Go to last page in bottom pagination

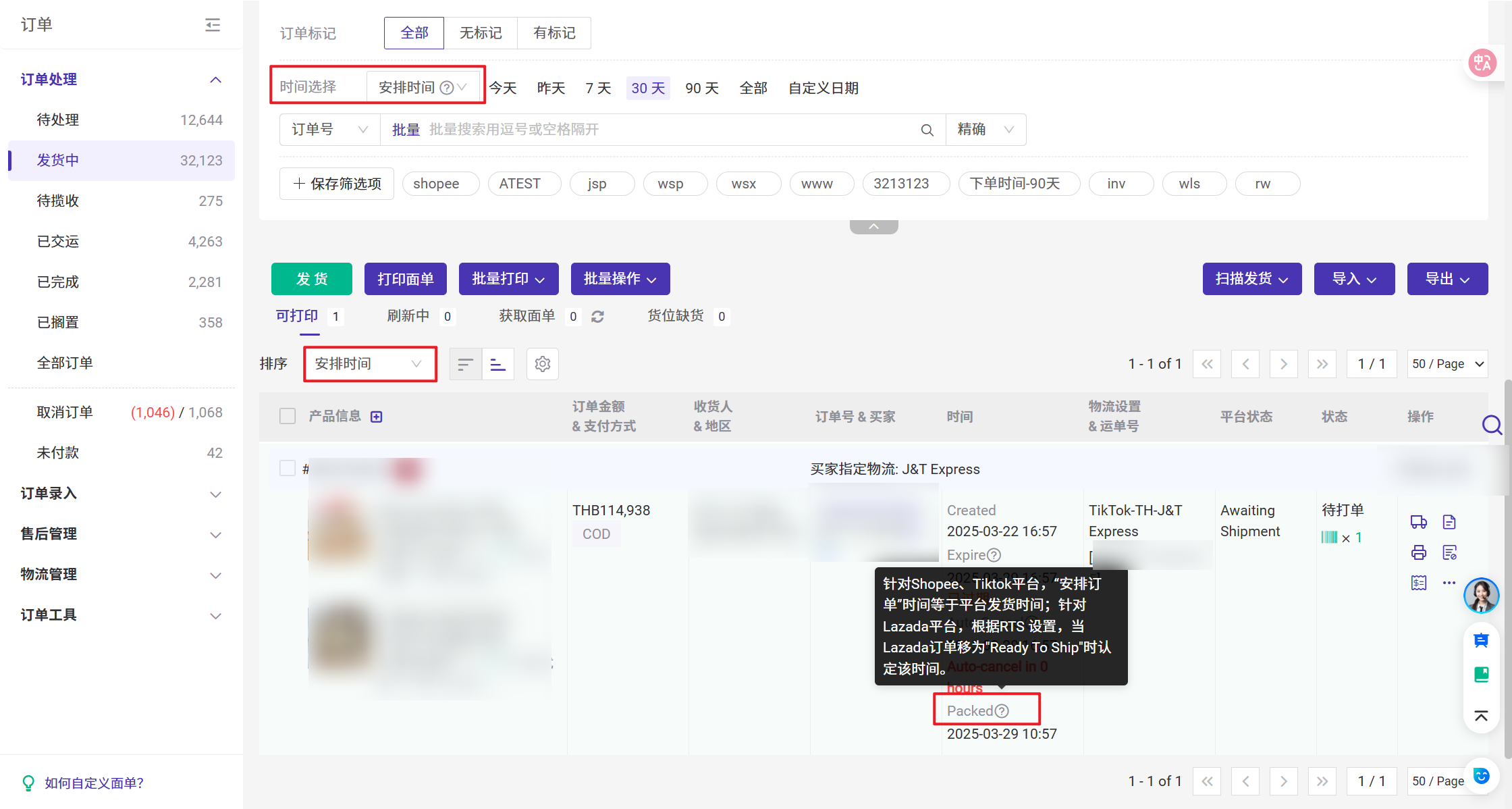point(1322,781)
